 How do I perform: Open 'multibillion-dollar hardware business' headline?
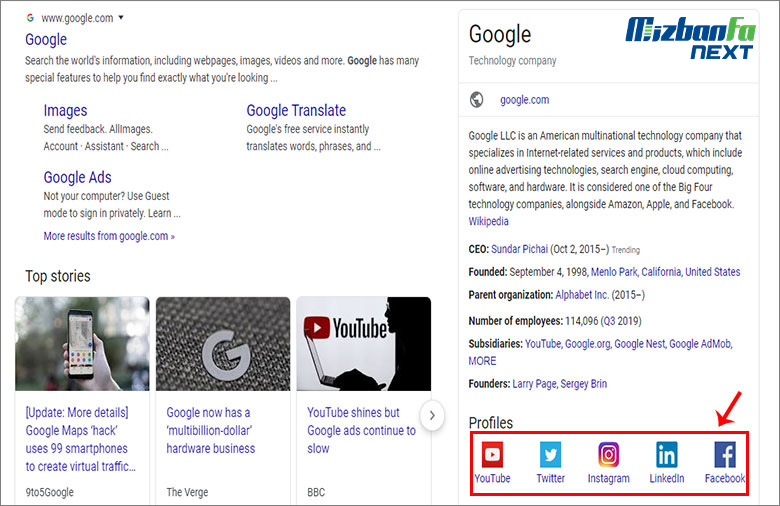(x=210, y=430)
